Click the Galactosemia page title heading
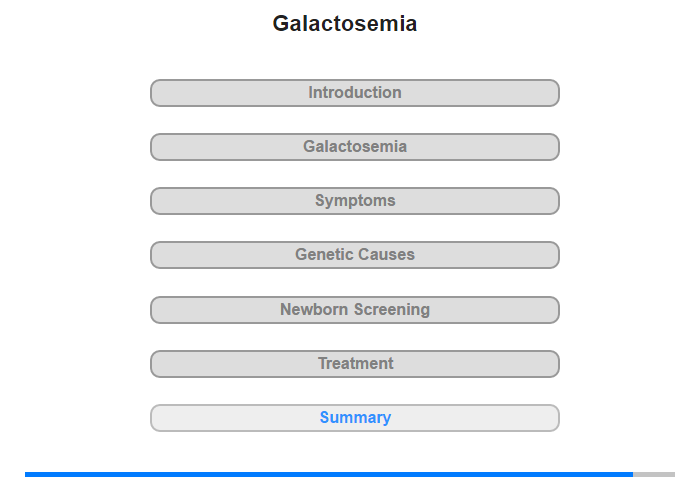This screenshot has width=700, height=480. [345, 24]
